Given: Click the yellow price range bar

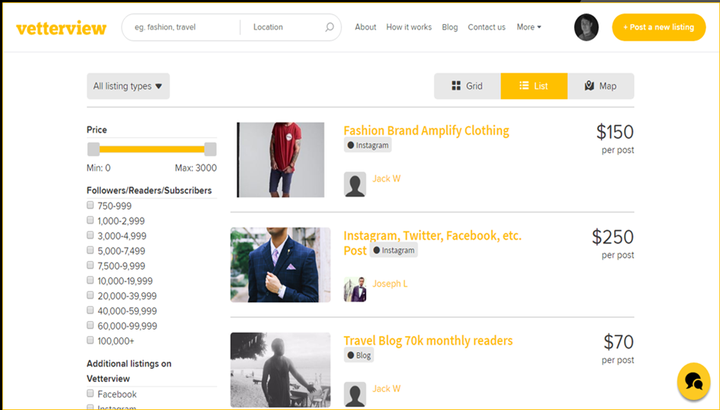Looking at the screenshot, I should point(152,149).
